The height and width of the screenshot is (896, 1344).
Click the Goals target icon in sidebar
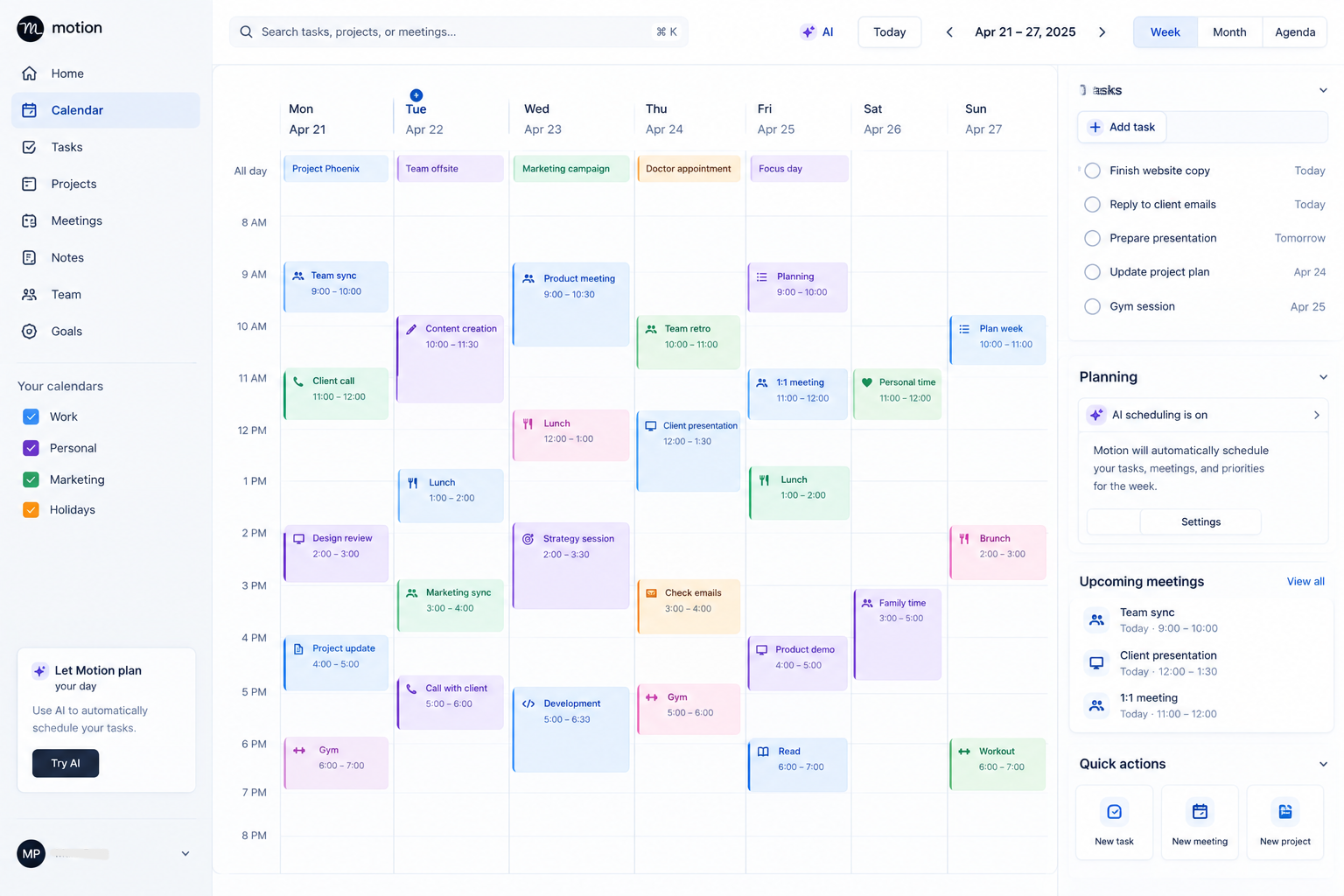(30, 331)
